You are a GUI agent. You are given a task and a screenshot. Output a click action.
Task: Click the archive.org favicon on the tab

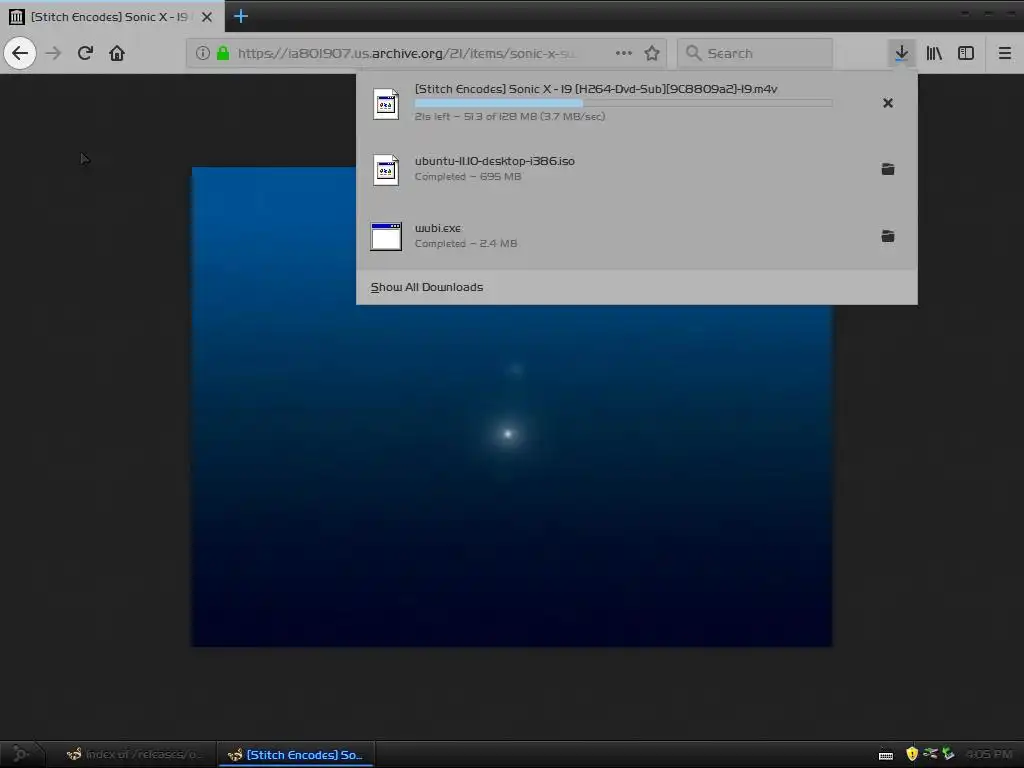(x=17, y=17)
